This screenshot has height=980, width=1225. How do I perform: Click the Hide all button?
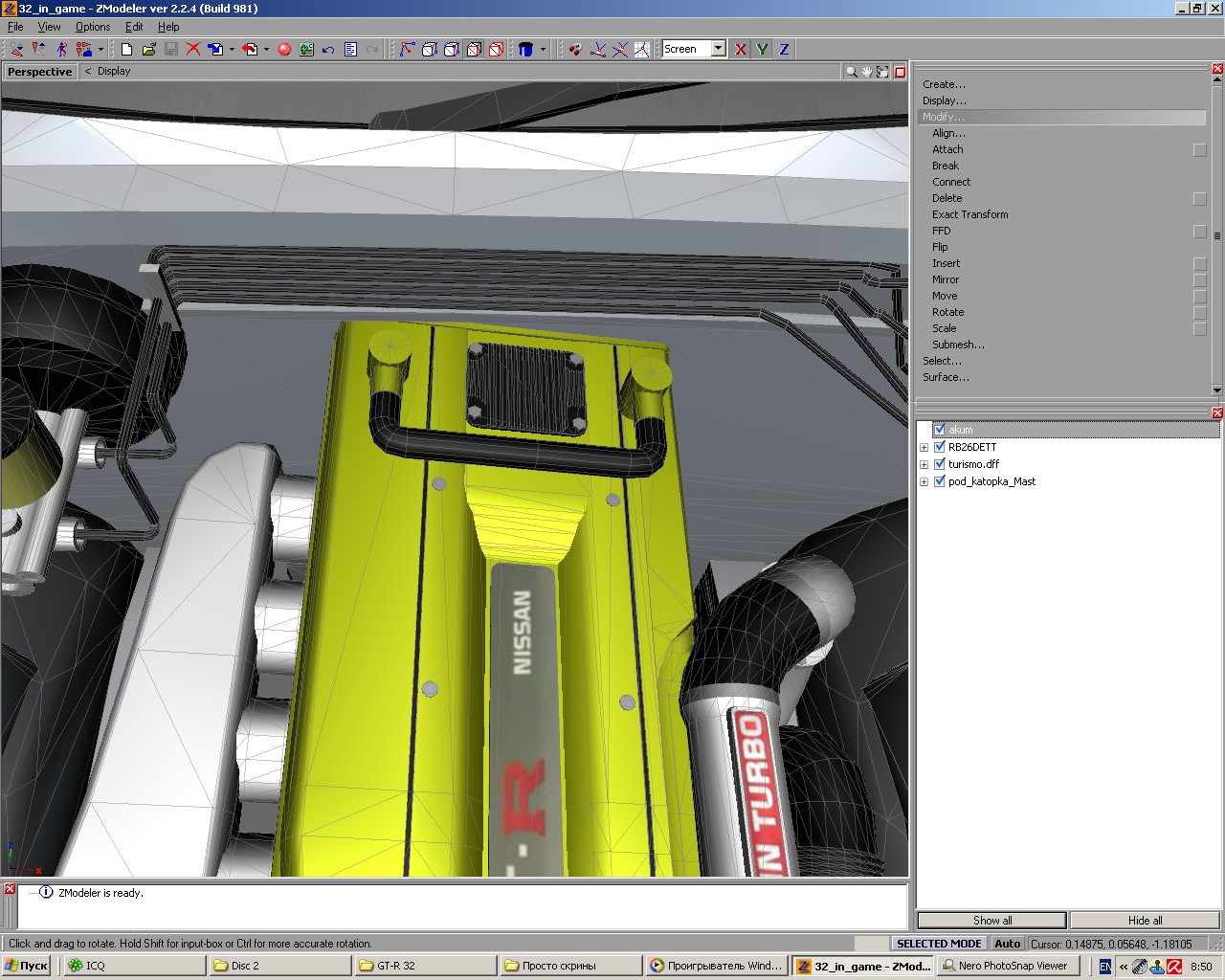tap(1145, 920)
